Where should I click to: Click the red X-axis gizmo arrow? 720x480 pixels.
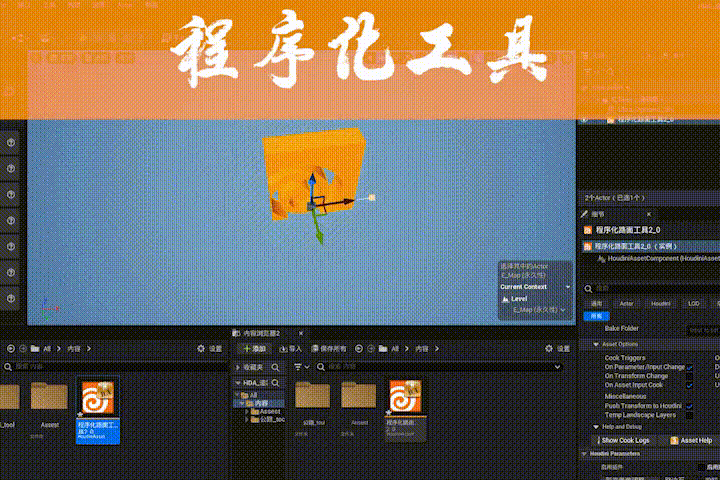pos(343,201)
